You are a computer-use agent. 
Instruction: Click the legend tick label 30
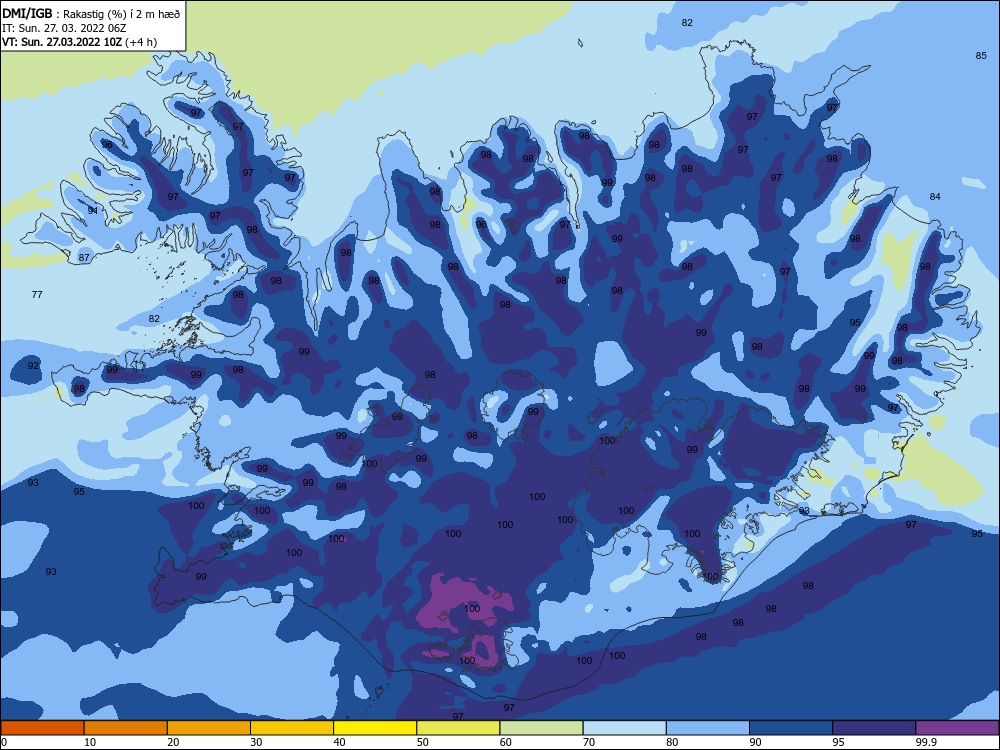point(256,742)
